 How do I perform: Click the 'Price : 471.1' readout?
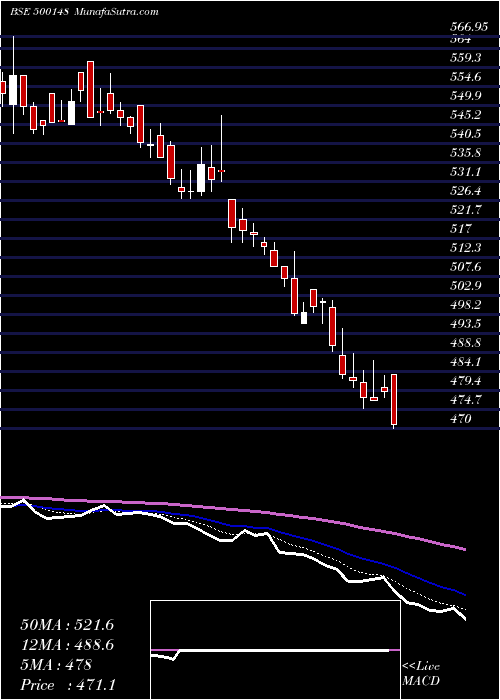click(x=70, y=685)
